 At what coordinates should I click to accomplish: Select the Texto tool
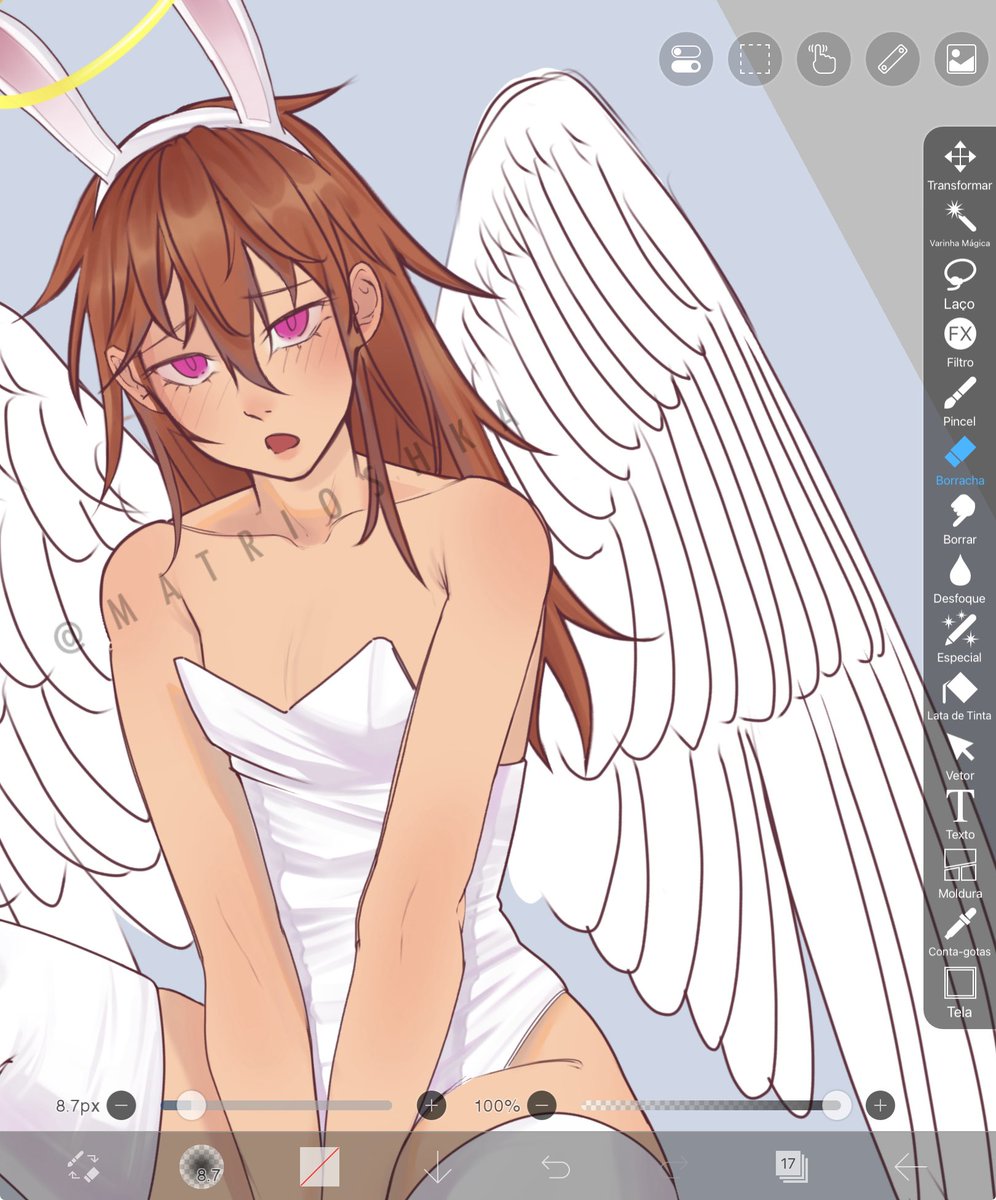(x=960, y=815)
